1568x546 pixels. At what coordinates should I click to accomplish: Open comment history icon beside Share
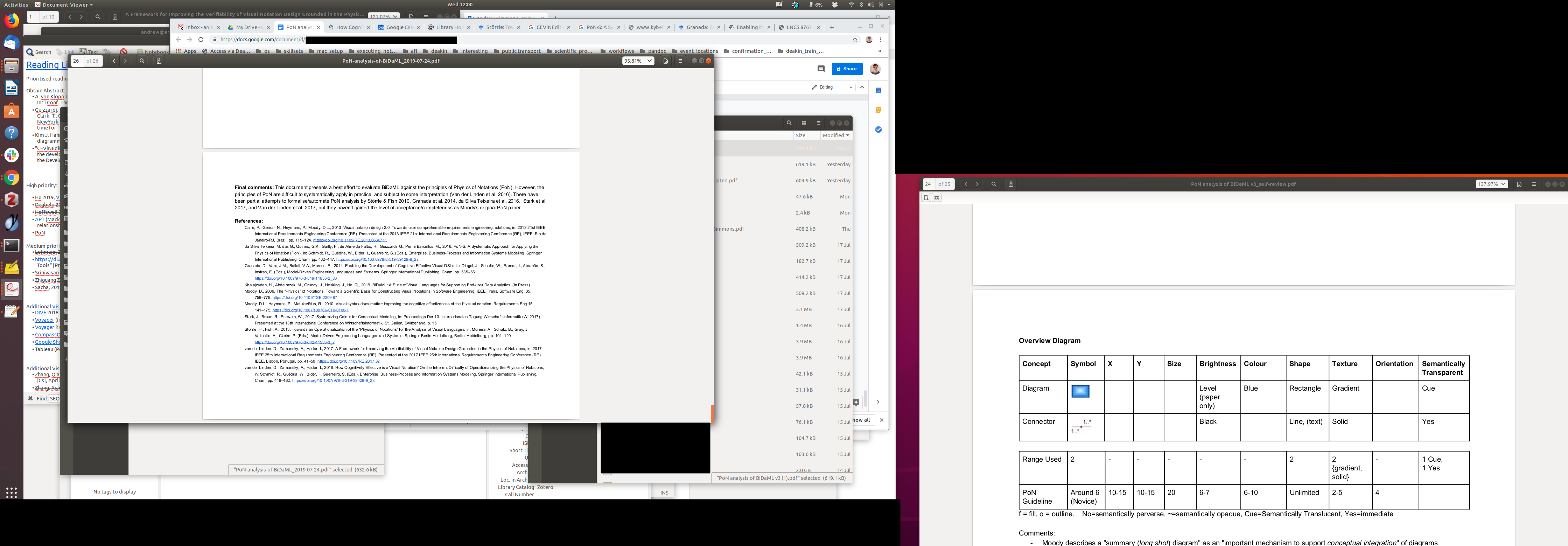(820, 69)
